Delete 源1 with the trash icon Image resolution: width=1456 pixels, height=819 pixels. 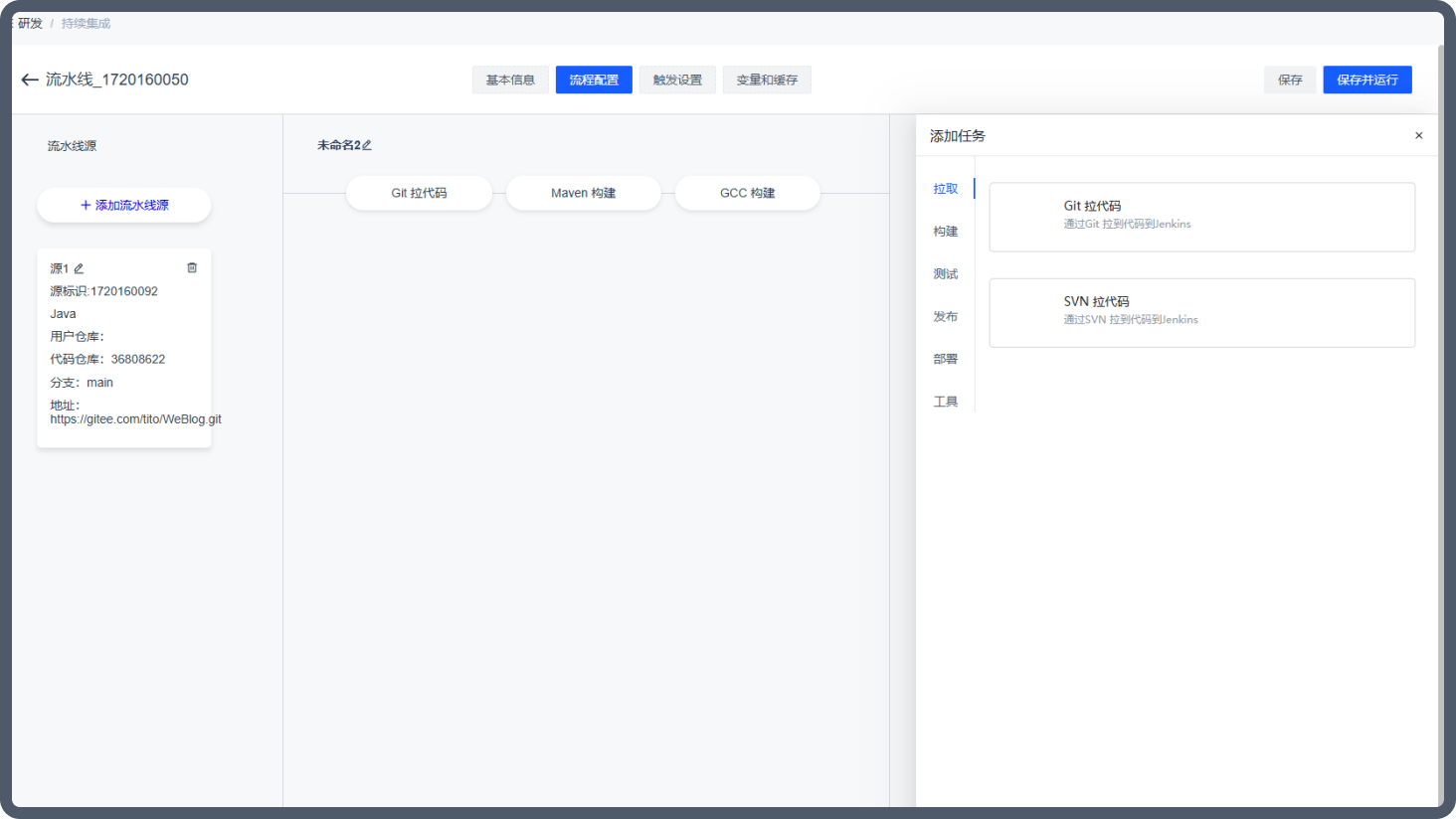pyautogui.click(x=192, y=267)
